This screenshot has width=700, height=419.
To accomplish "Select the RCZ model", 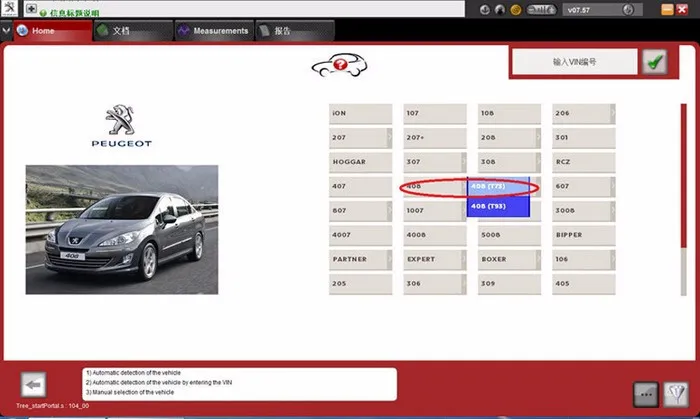I will pyautogui.click(x=583, y=162).
